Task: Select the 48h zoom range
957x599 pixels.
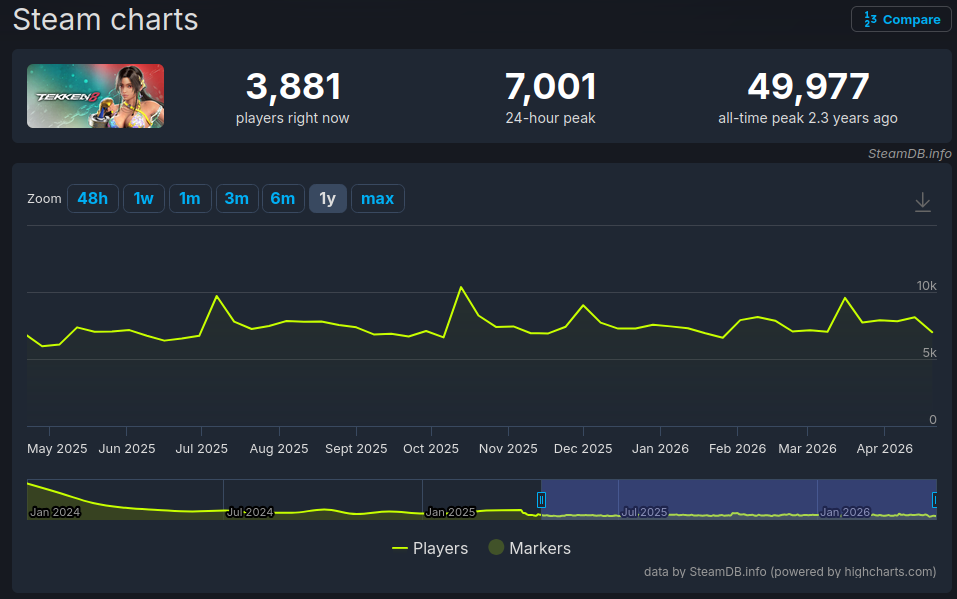Action: coord(93,198)
